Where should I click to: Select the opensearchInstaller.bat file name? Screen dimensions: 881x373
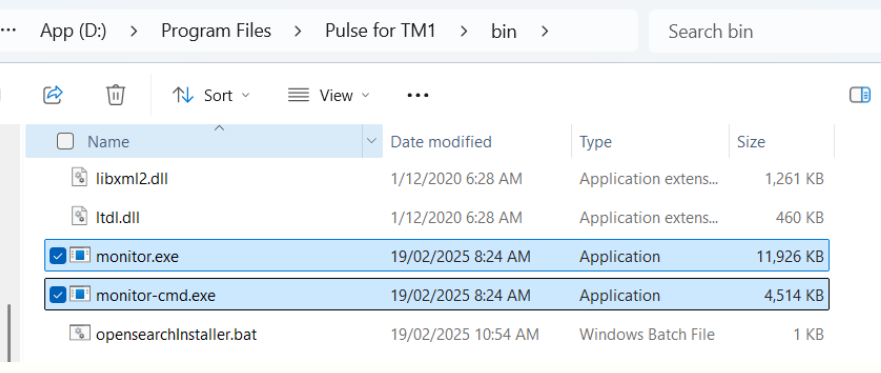click(x=176, y=334)
